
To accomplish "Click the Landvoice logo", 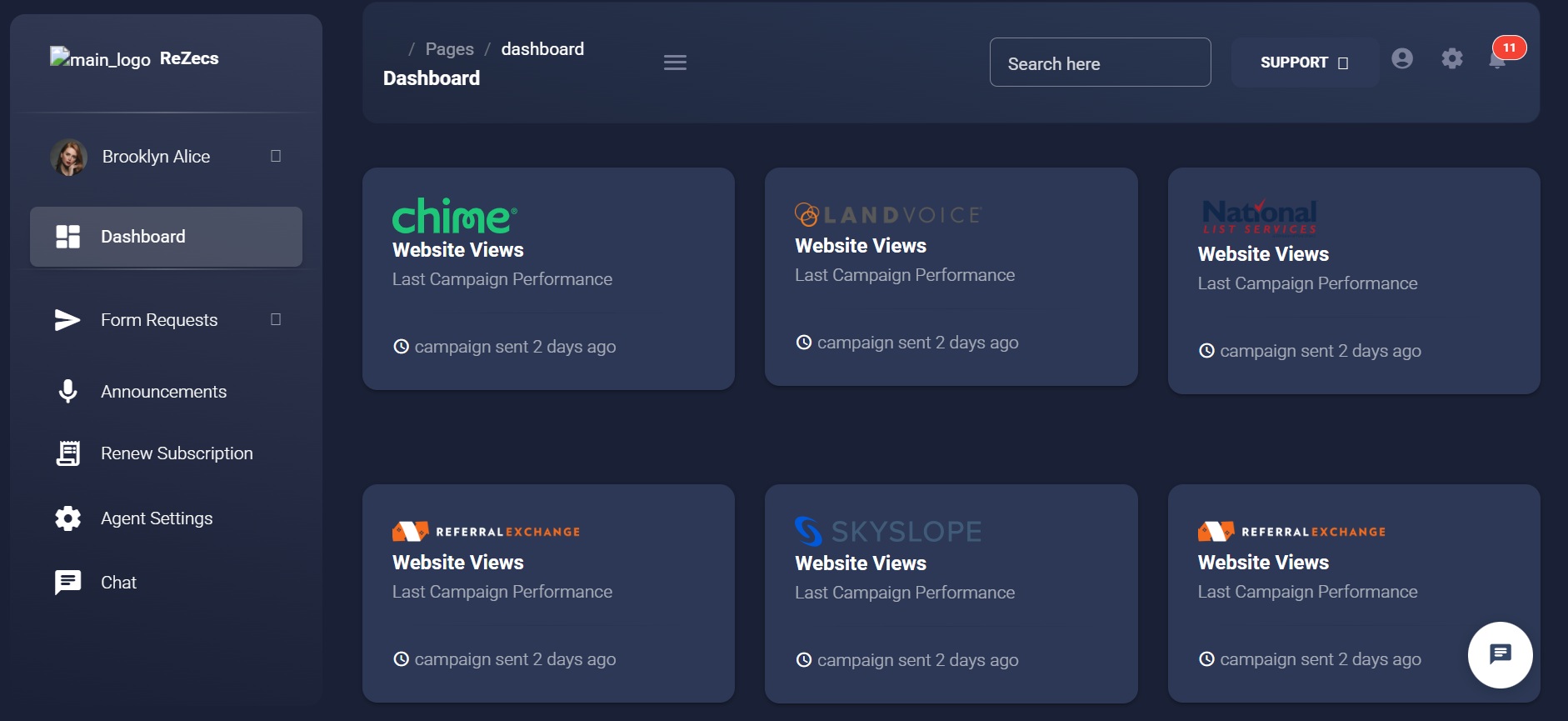I will (888, 215).
